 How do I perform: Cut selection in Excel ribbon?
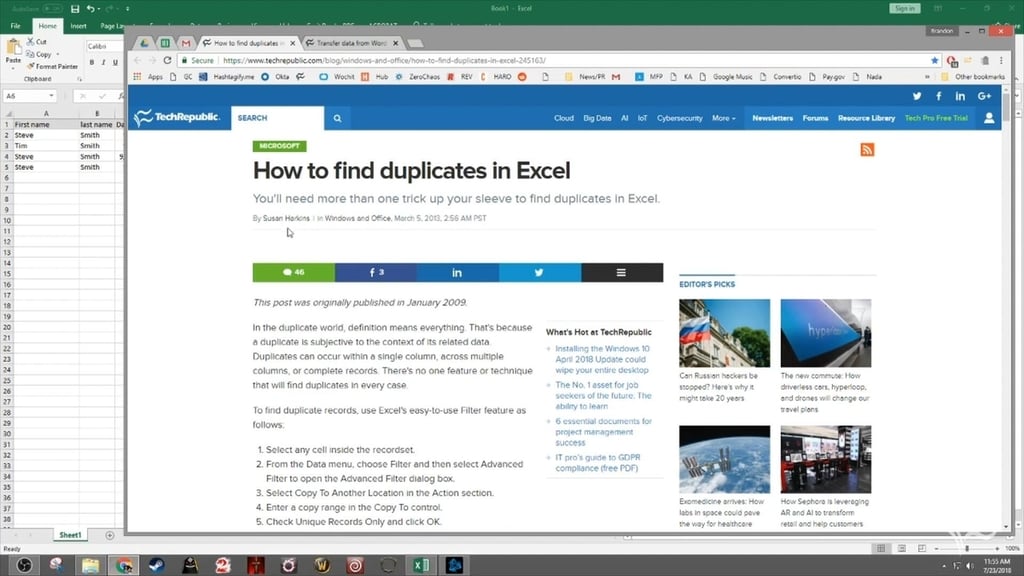(x=37, y=42)
